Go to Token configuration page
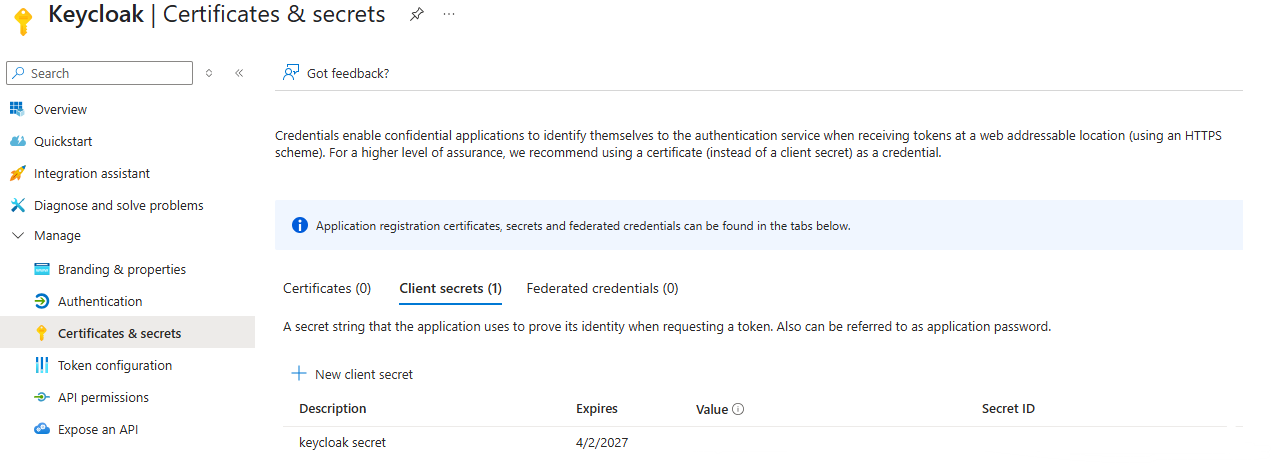This screenshot has height=464, width=1271. pos(115,365)
